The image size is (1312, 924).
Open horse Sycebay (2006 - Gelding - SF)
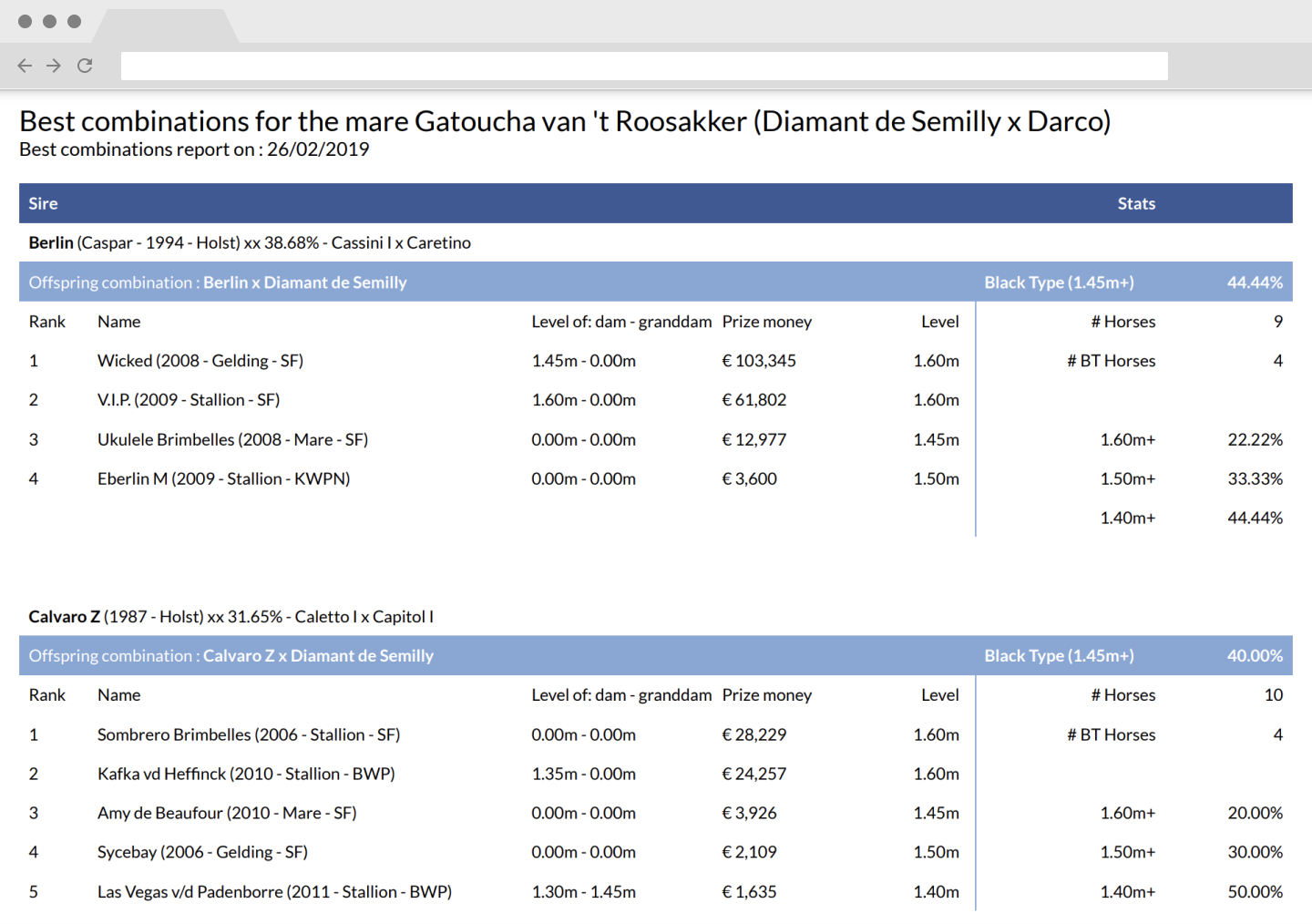202,852
